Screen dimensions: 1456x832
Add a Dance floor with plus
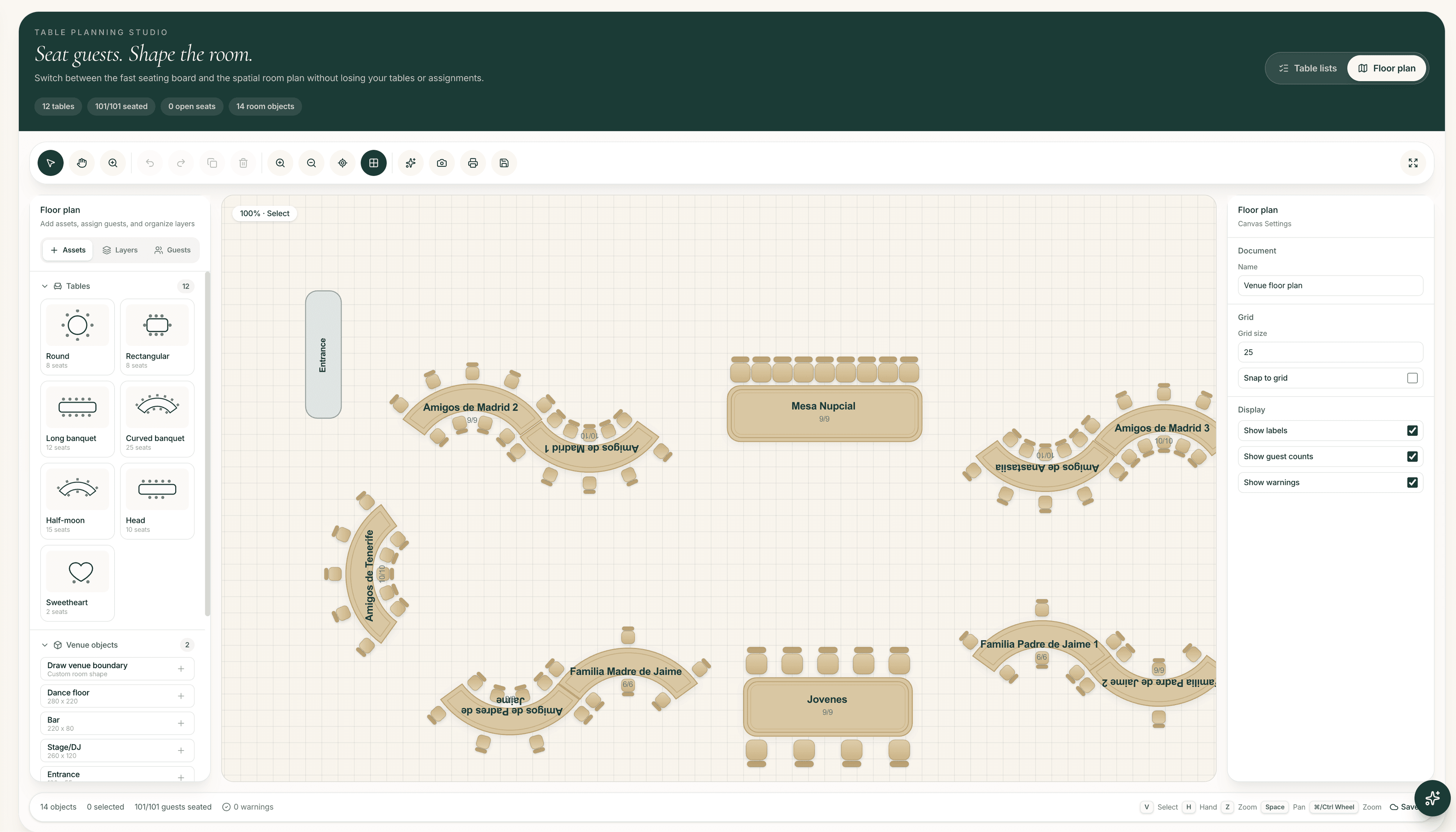click(x=180, y=696)
